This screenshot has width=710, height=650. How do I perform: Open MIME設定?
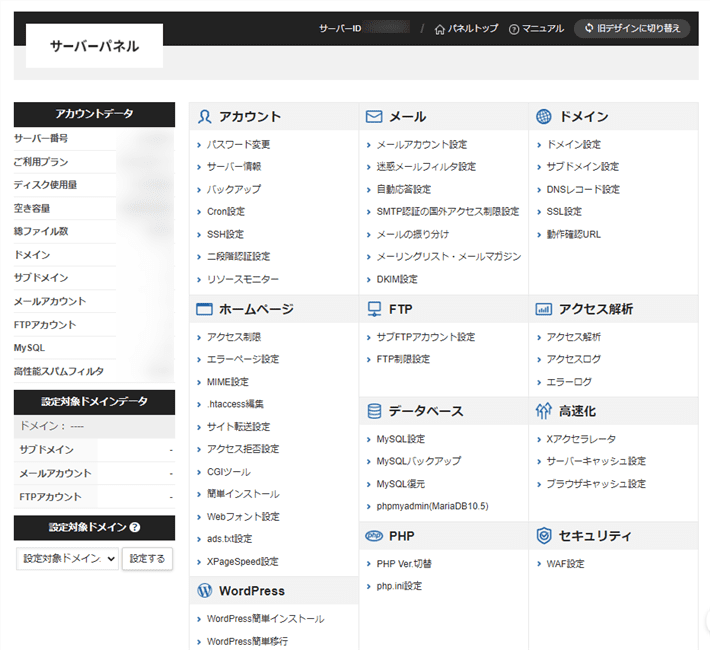pyautogui.click(x=228, y=382)
